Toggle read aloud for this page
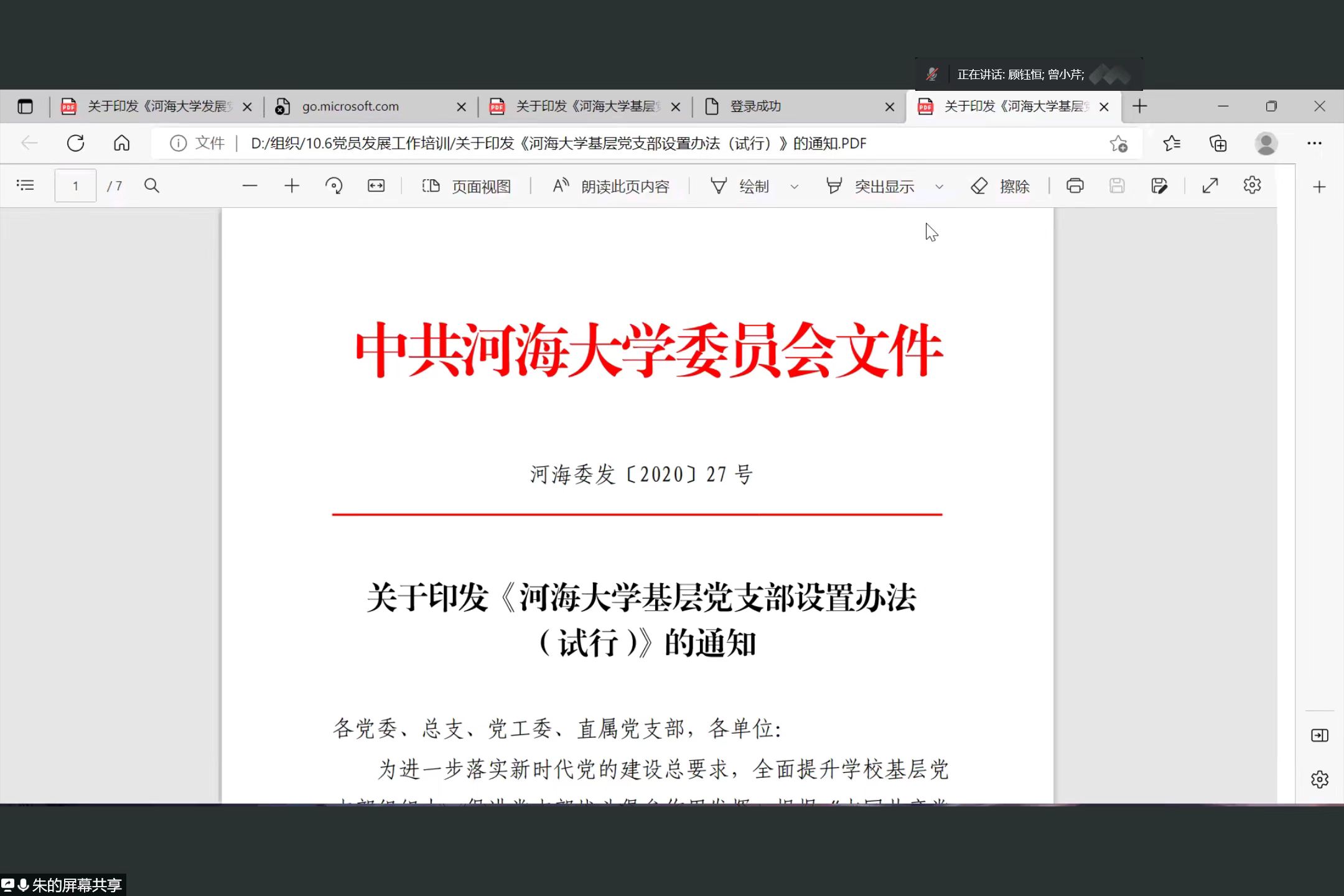This screenshot has width=1344, height=896. [x=611, y=186]
